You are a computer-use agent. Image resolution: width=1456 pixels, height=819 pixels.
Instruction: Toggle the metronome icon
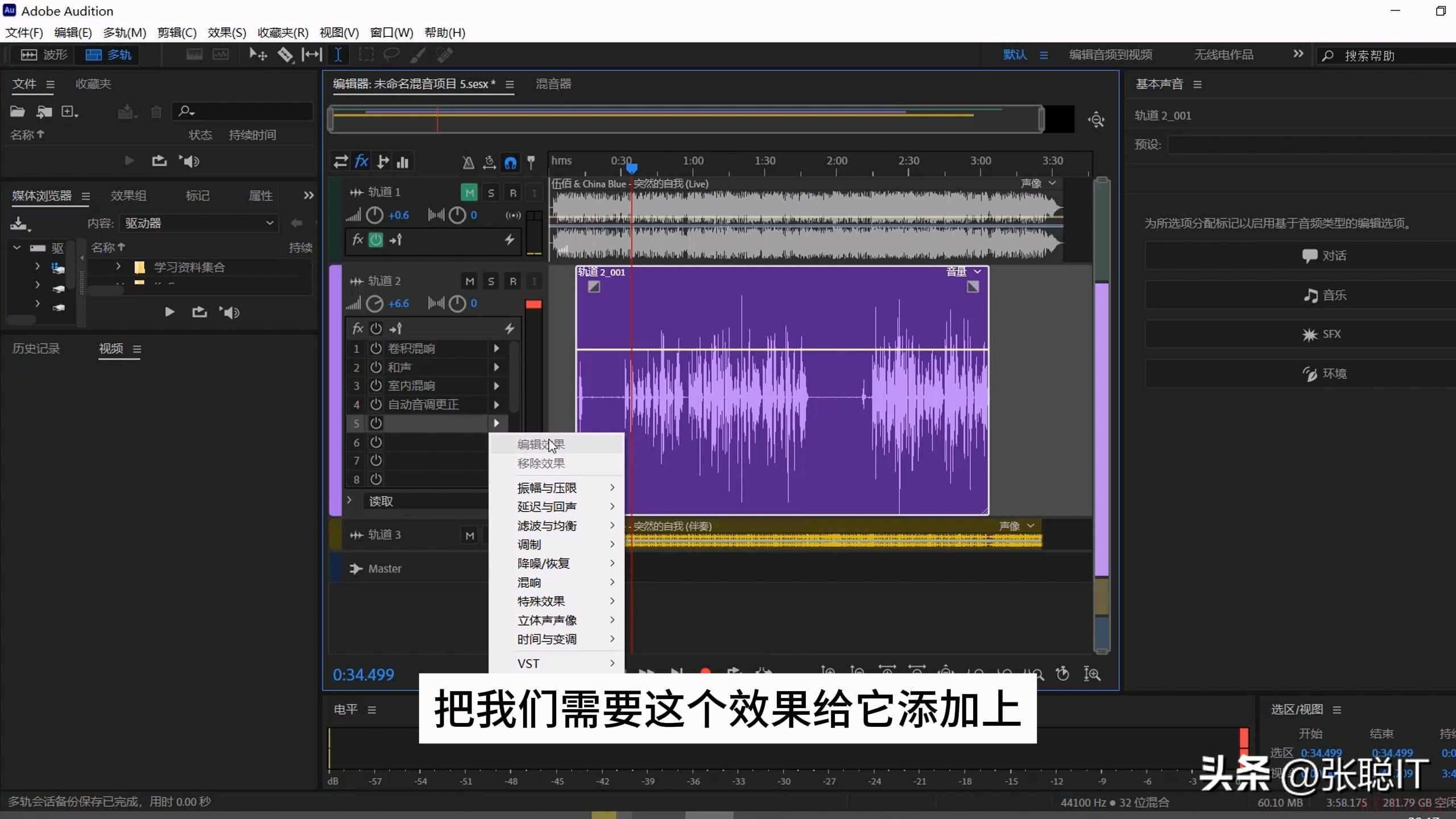coord(468,163)
